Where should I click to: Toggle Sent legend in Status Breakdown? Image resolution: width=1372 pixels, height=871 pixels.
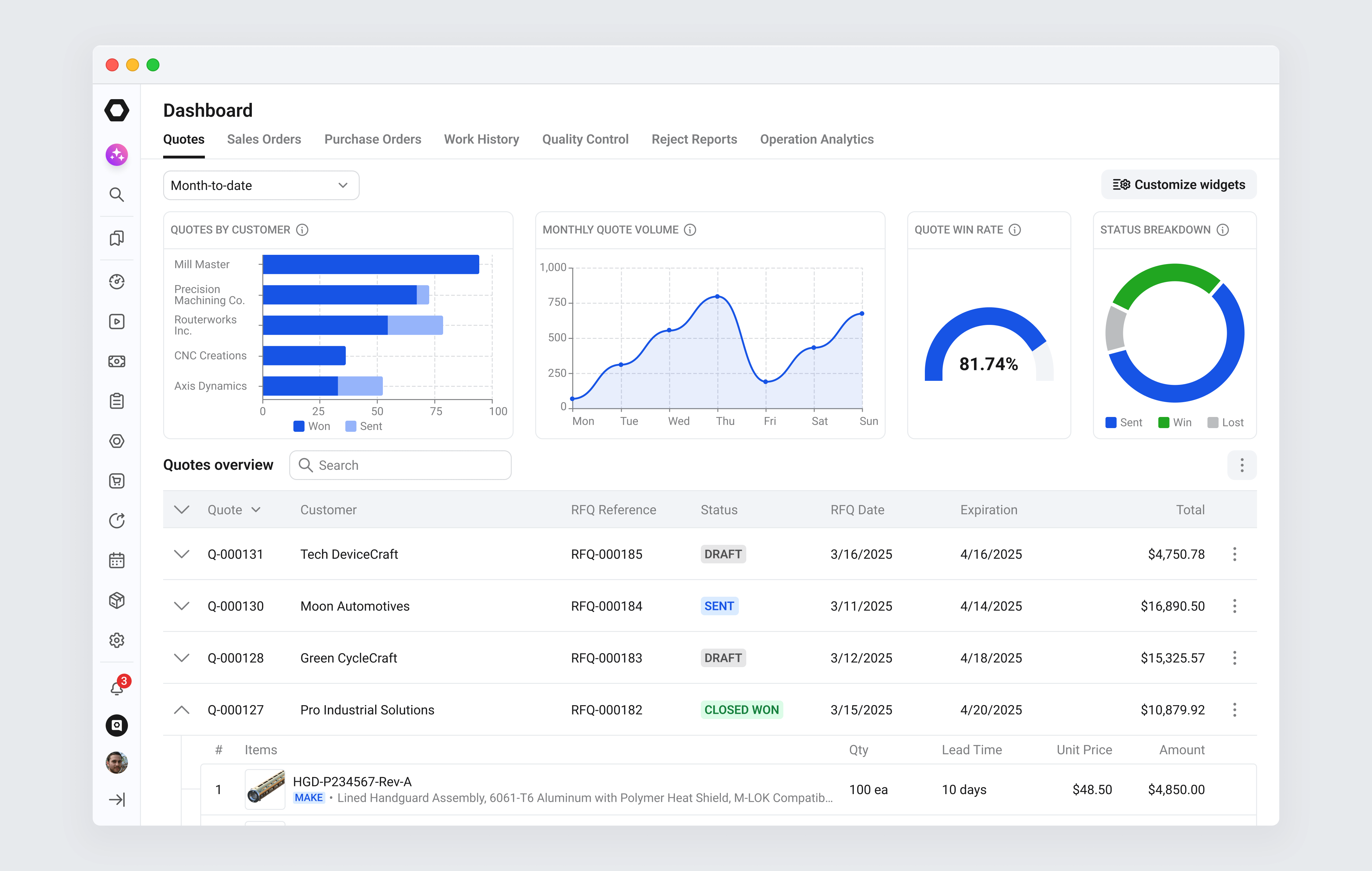tap(1124, 423)
